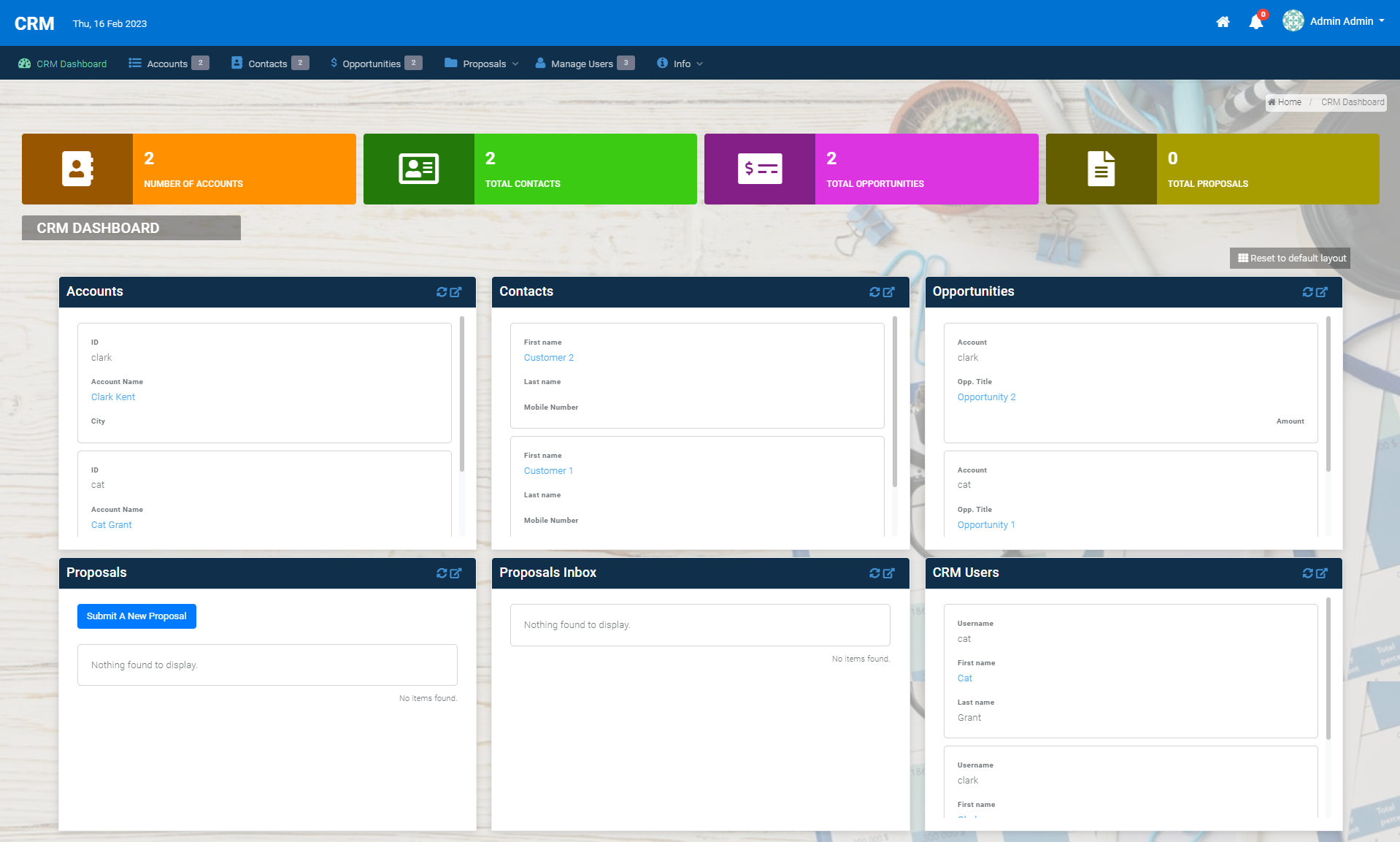The image size is (1400, 842).
Task: Open the Opportunity 2 link
Action: pos(986,397)
